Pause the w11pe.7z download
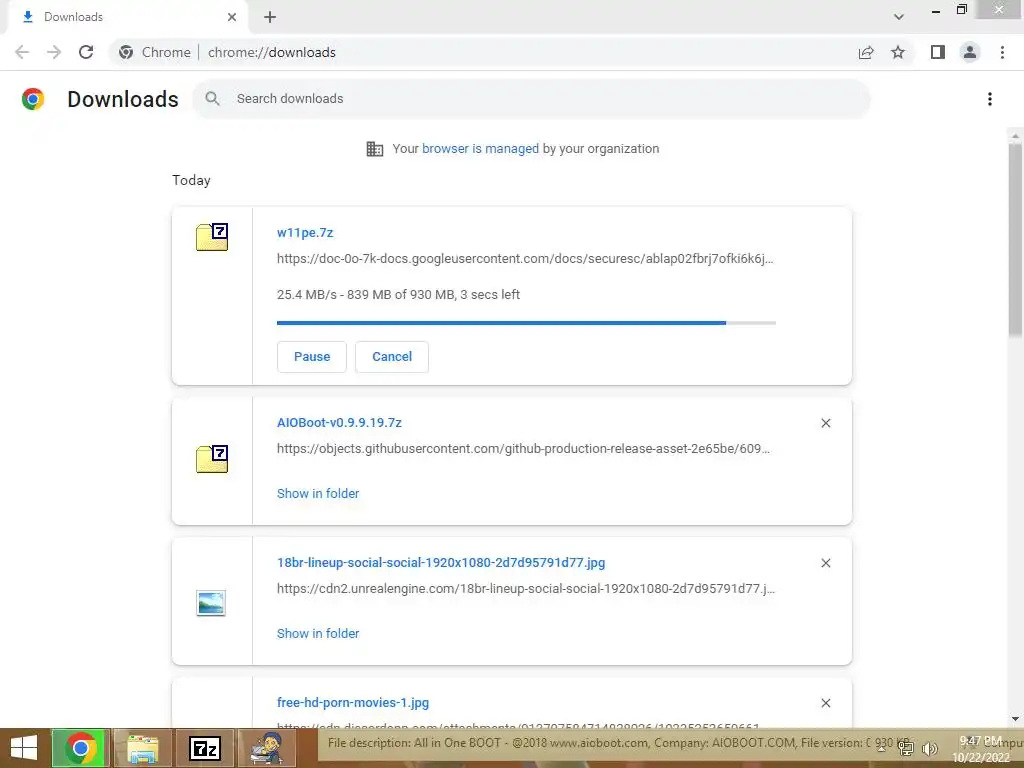Screen dimensions: 1024x768 point(312,357)
